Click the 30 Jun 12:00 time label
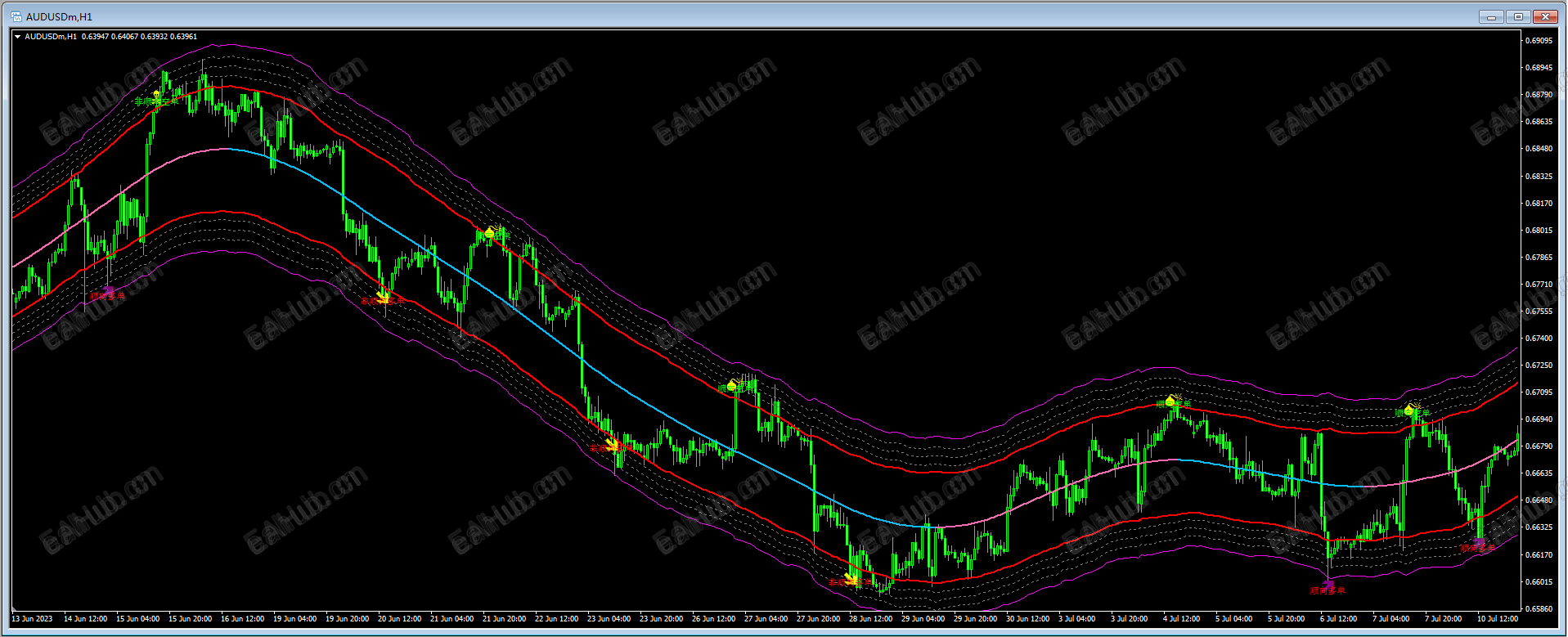 (1027, 619)
